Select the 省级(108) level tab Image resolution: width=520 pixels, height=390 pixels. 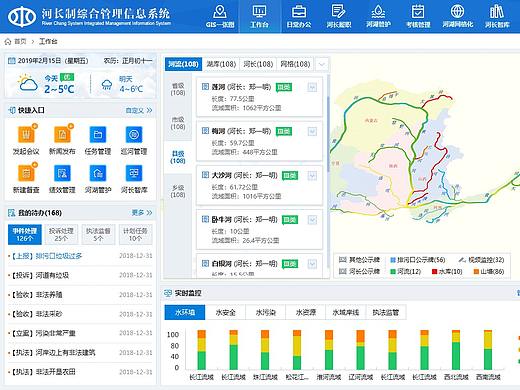(178, 89)
